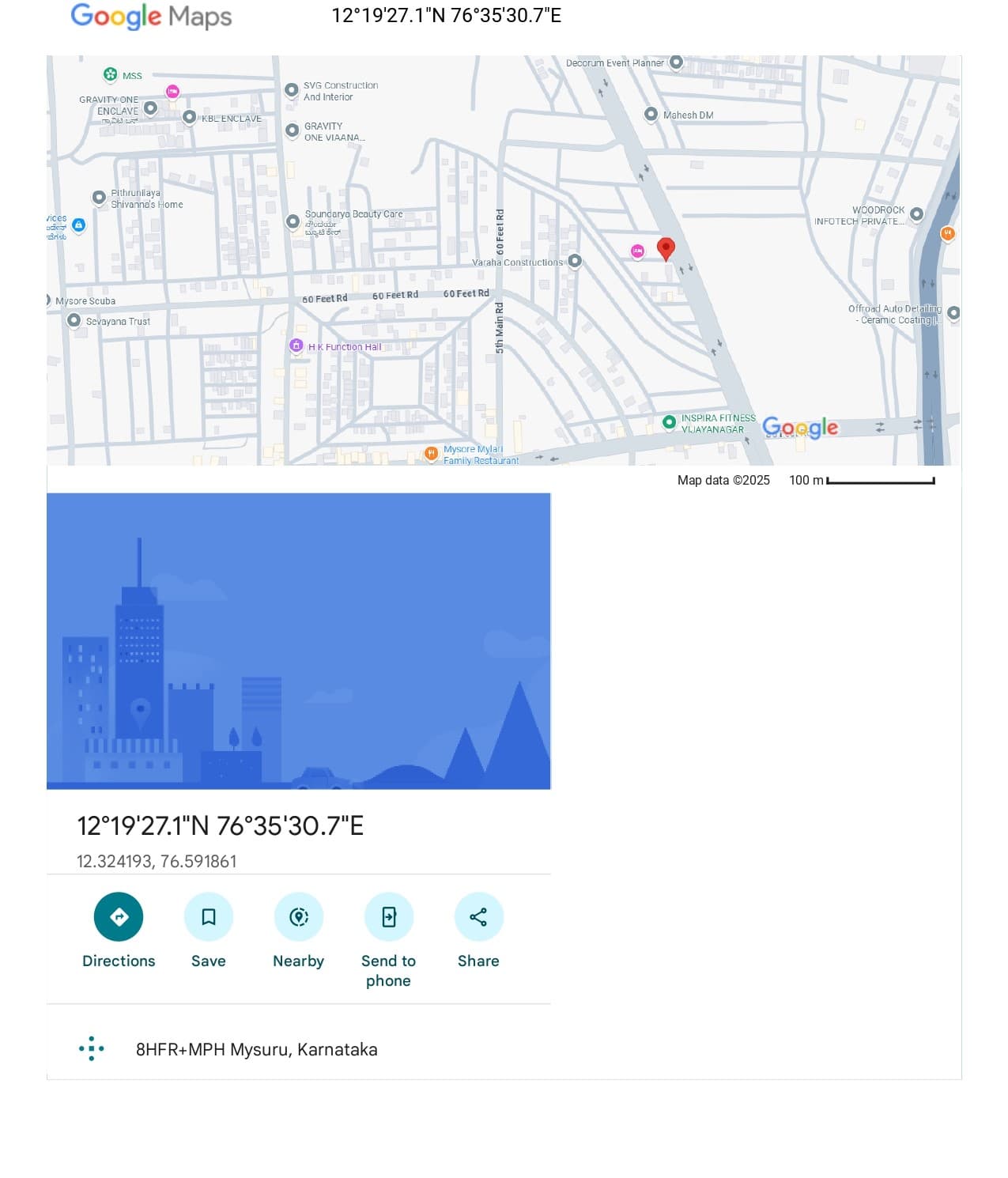Click the city skyline placeholder image

tap(299, 641)
